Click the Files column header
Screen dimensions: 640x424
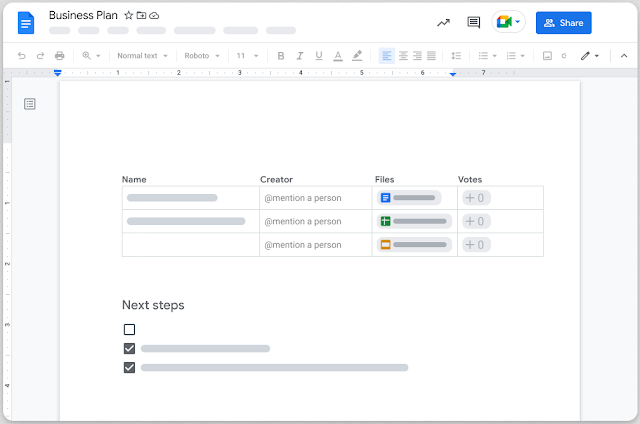point(384,180)
